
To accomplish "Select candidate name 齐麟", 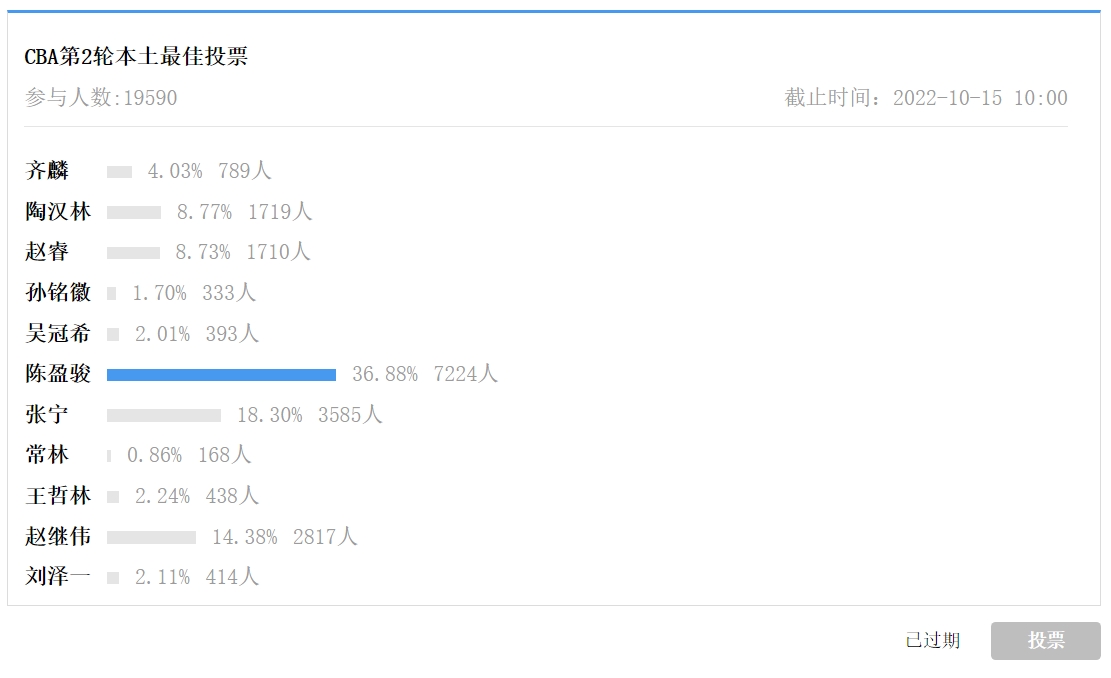I will coord(47,171).
